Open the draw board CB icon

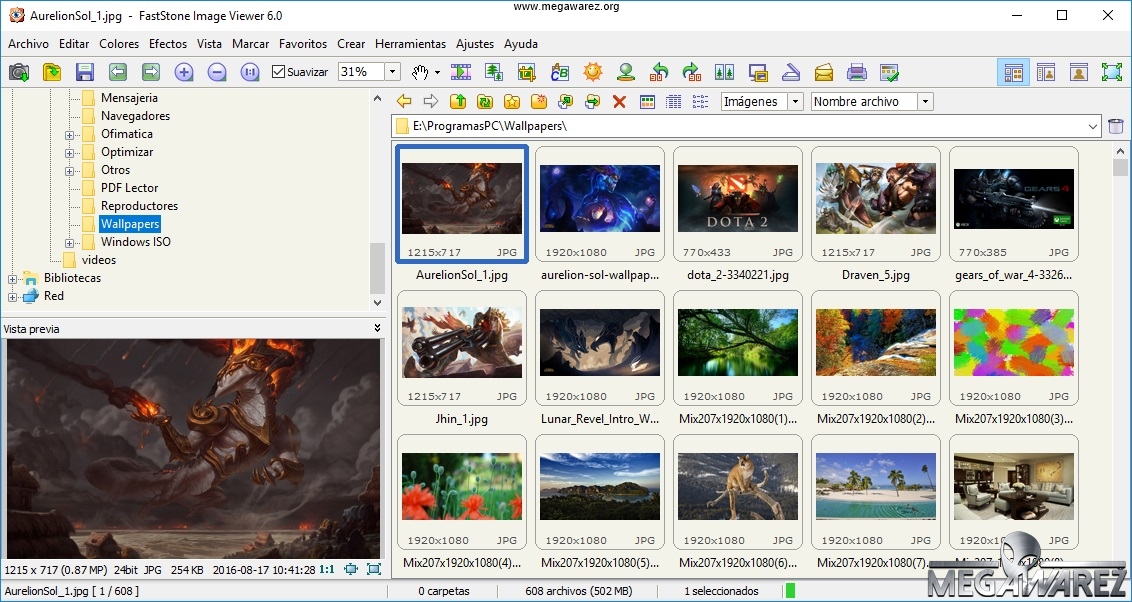(560, 72)
